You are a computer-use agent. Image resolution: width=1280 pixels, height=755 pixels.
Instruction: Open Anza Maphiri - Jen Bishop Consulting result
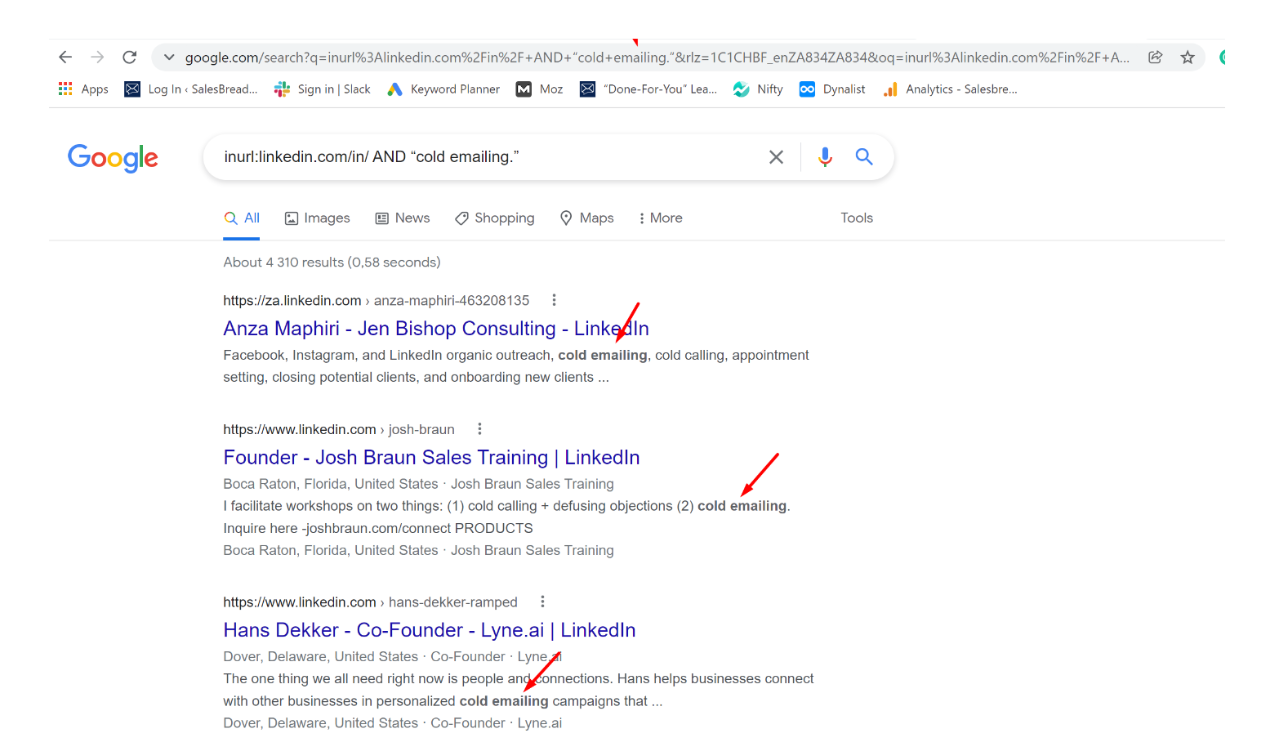pos(436,328)
